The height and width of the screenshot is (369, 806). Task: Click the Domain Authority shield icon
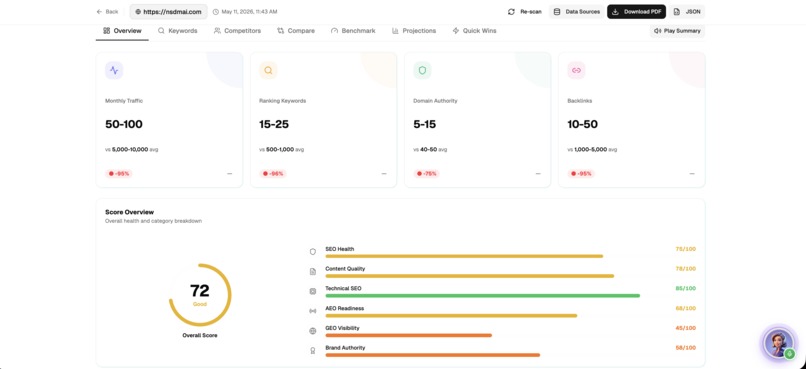[422, 70]
